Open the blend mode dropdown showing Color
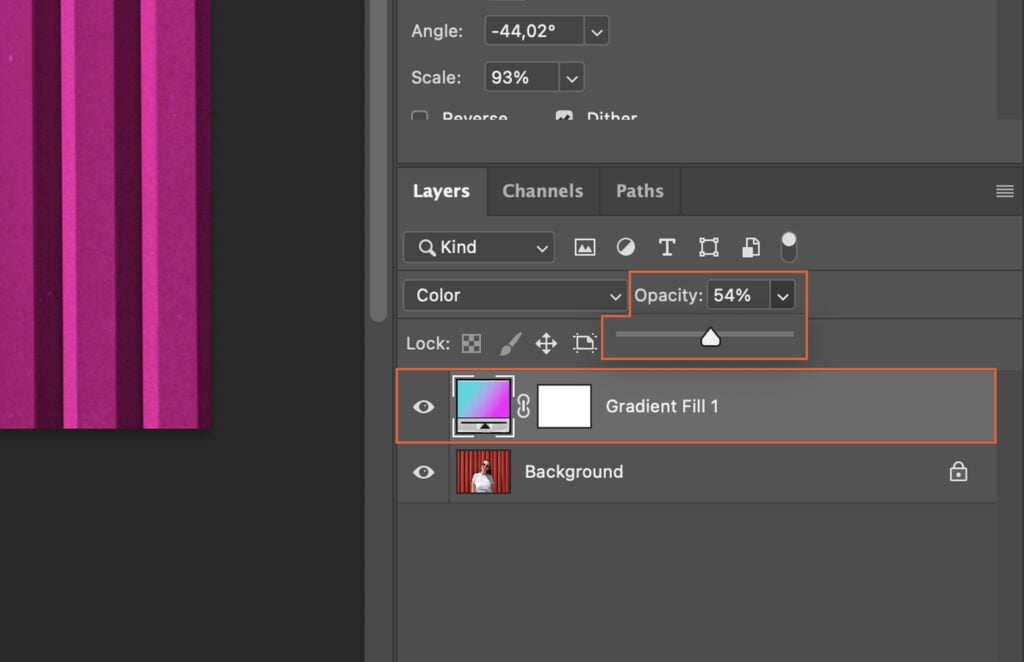This screenshot has height=662, width=1024. (514, 295)
